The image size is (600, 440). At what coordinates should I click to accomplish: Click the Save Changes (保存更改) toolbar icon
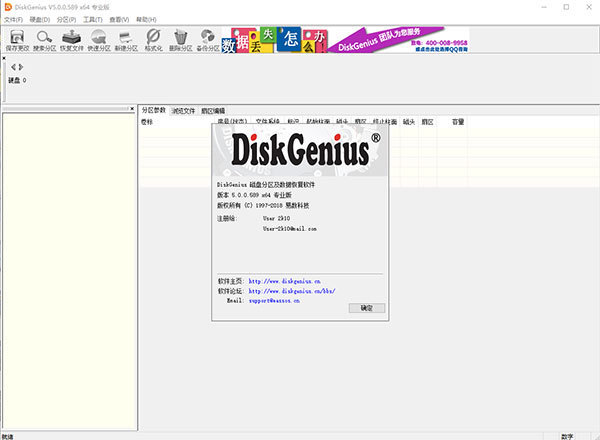point(17,40)
